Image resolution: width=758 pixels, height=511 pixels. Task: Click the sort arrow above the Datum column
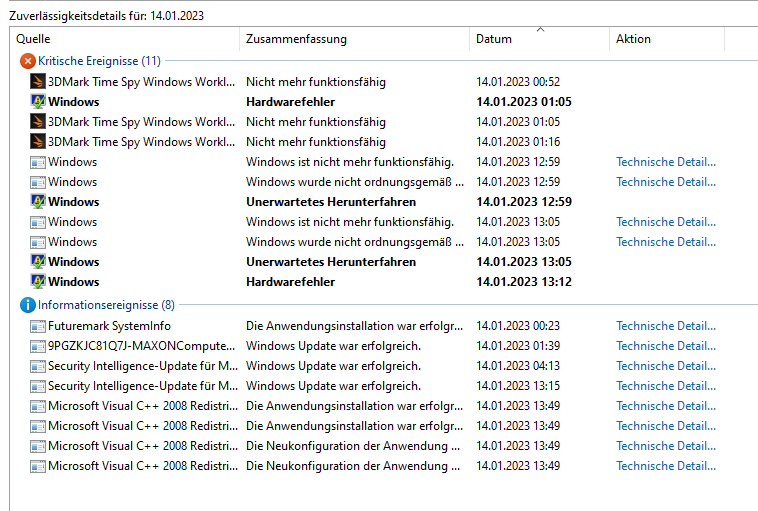tap(540, 29)
